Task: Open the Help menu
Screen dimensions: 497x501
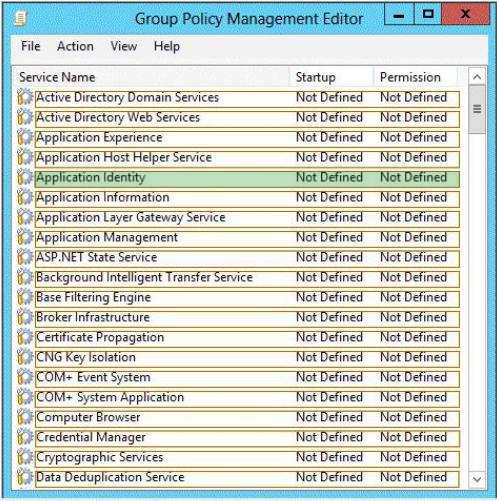Action: [167, 46]
